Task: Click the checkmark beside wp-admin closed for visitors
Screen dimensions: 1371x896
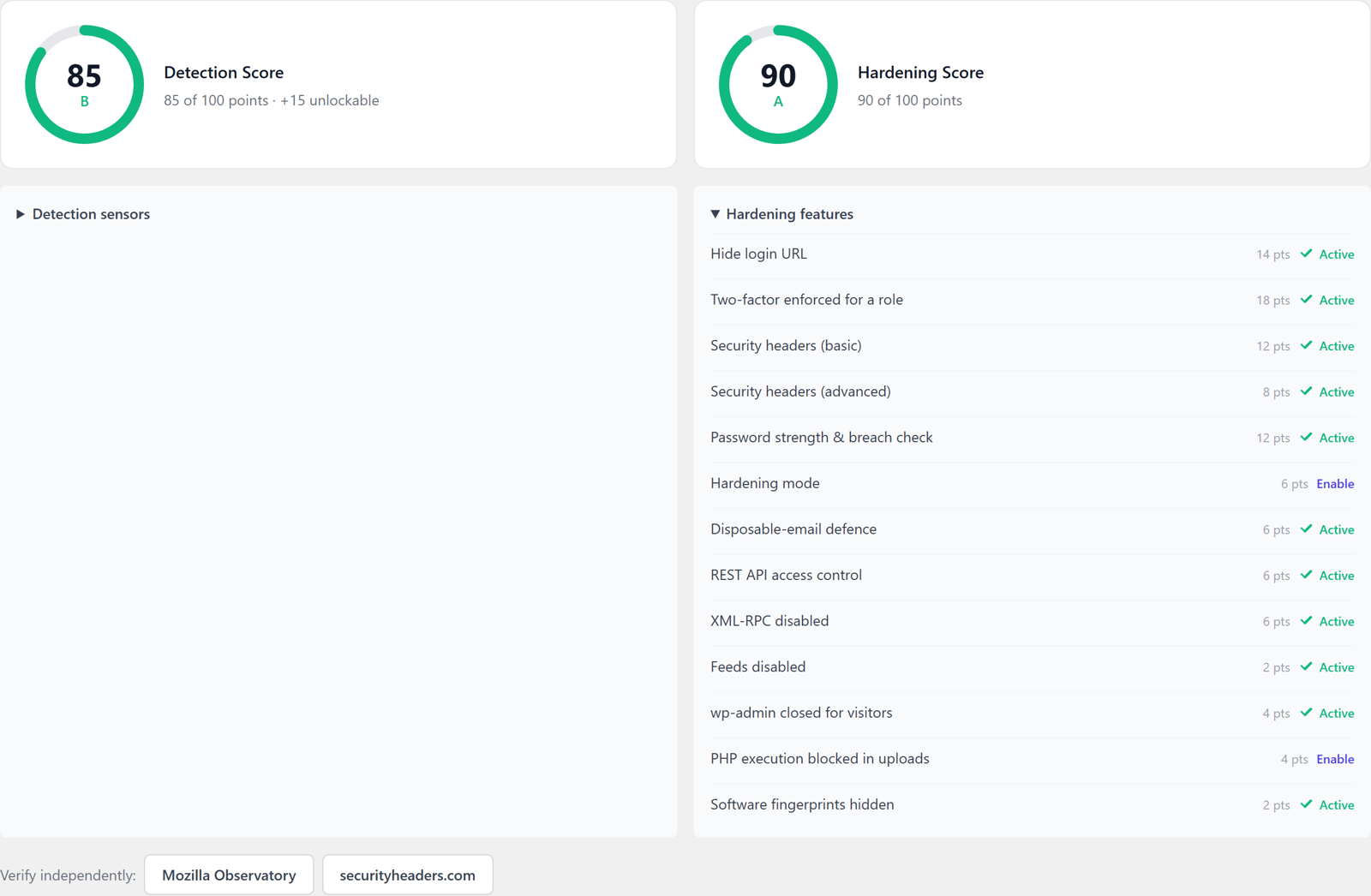Action: [x=1306, y=713]
